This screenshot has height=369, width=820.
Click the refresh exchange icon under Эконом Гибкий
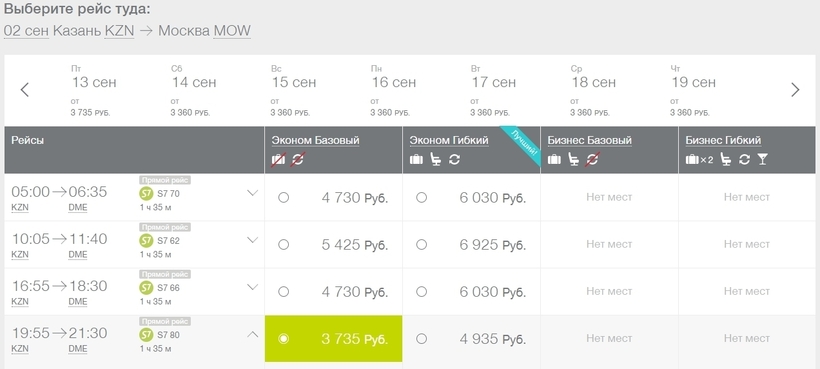click(454, 159)
